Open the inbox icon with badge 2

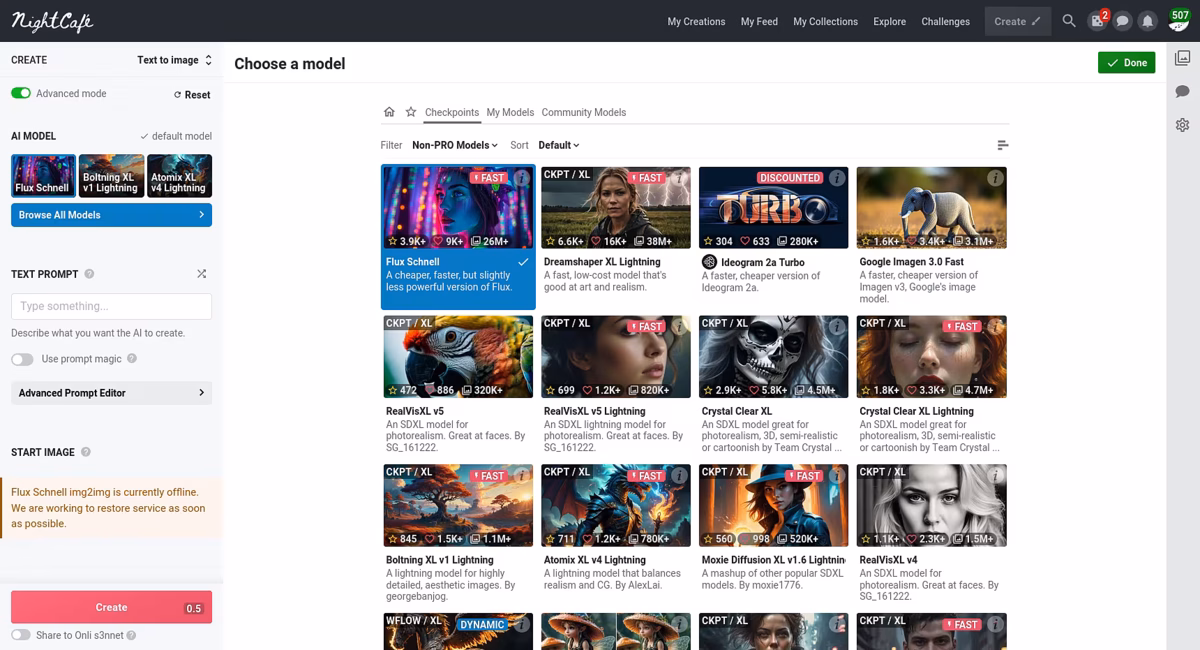click(1098, 21)
